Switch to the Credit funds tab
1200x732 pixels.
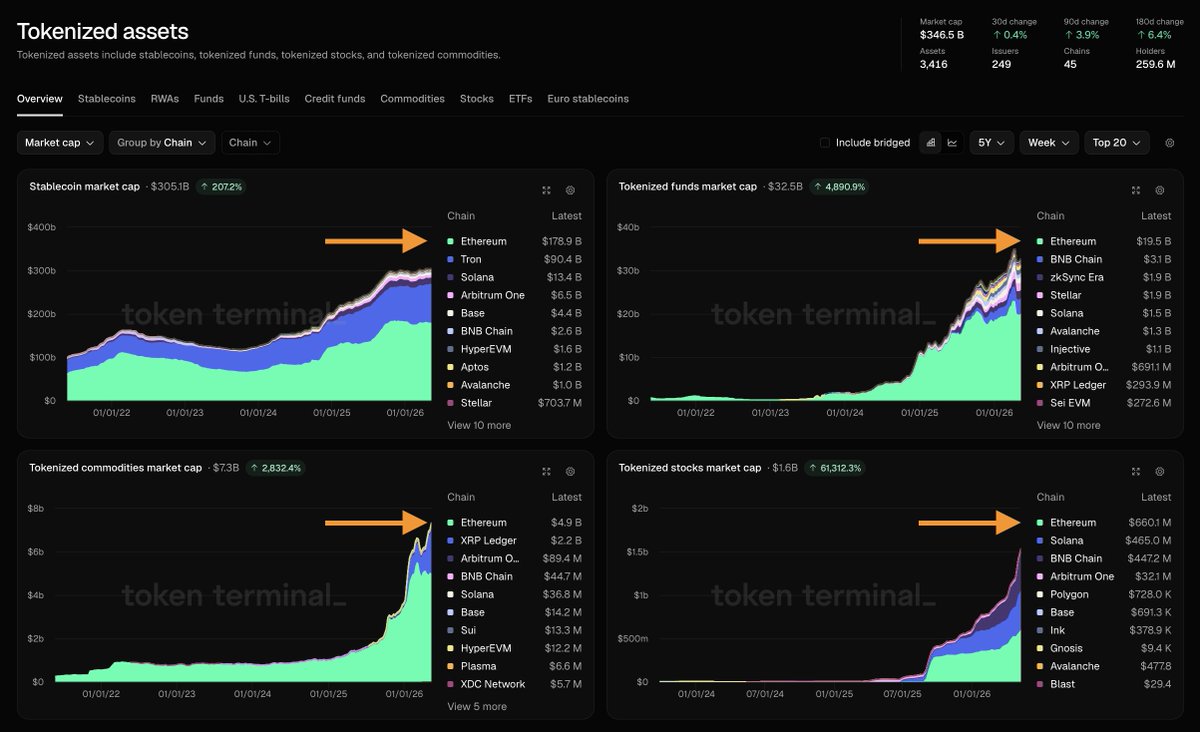click(335, 99)
